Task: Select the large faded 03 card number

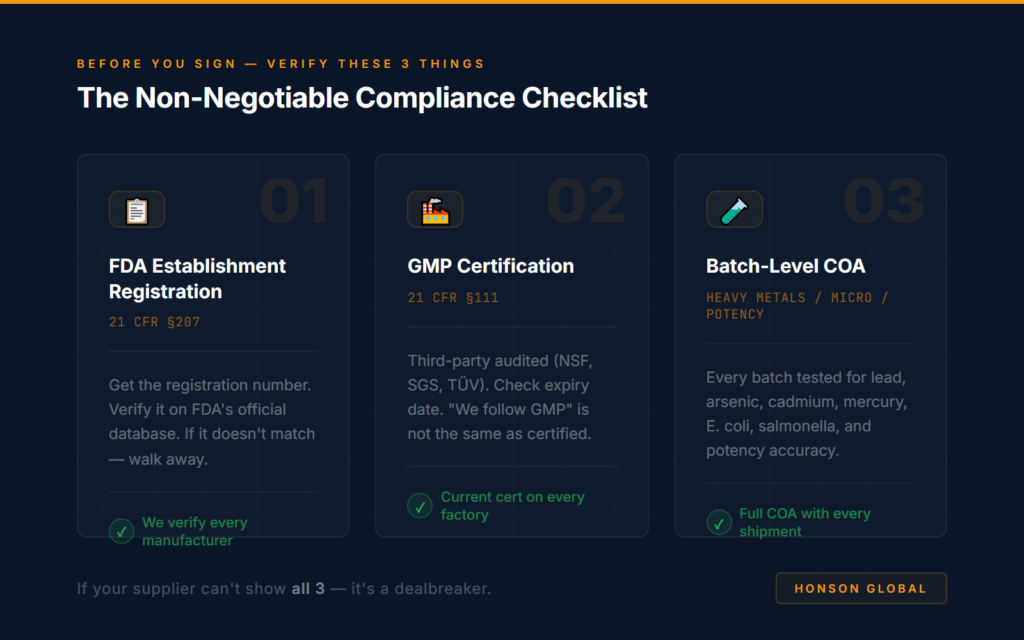Action: [x=884, y=201]
